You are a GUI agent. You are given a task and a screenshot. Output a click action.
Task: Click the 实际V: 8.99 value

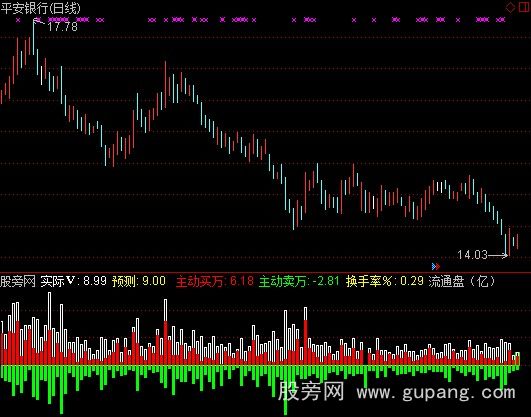[x=73, y=281]
